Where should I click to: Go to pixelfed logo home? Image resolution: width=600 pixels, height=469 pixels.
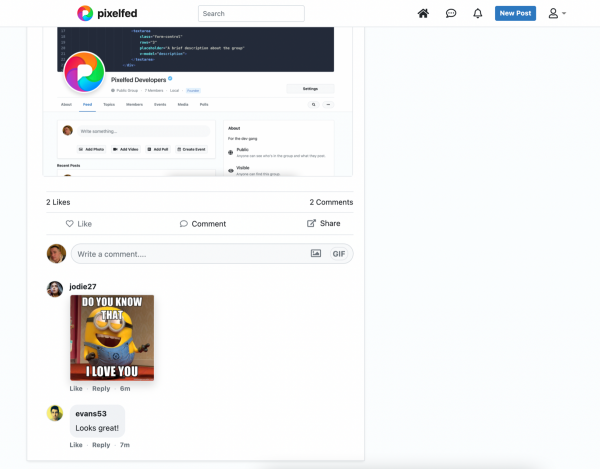point(107,13)
